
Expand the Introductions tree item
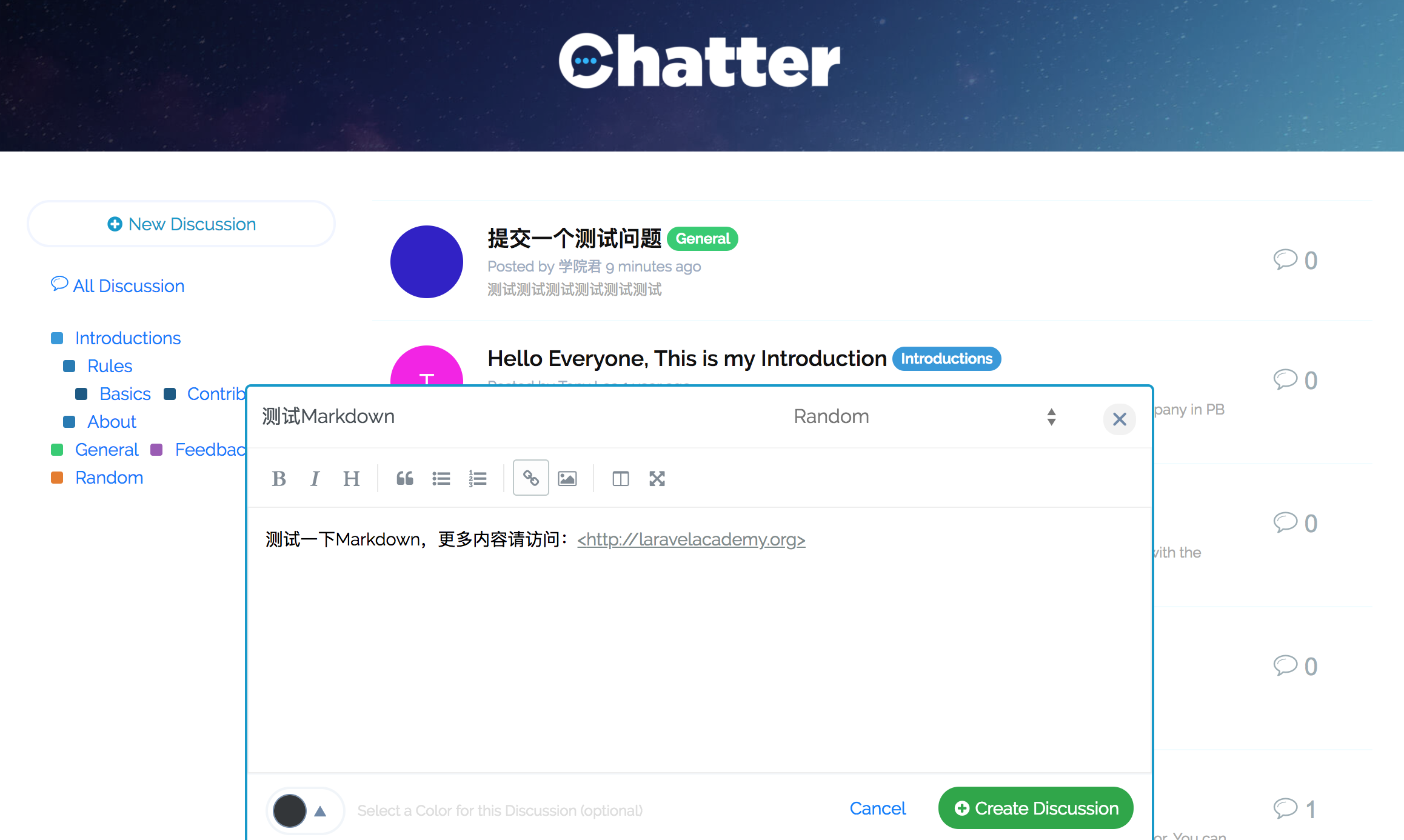128,338
